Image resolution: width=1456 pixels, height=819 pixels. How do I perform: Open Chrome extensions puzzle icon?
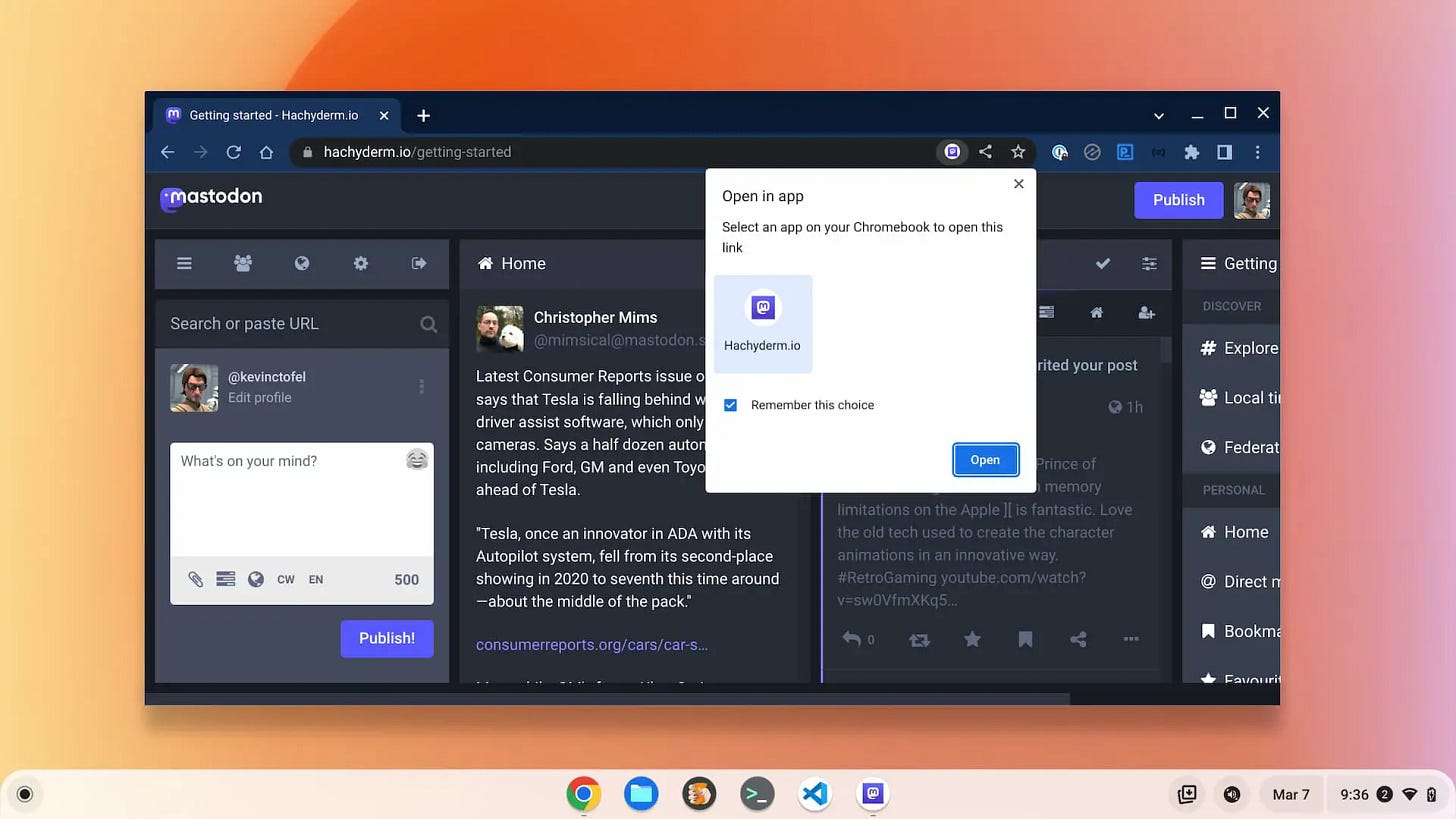pos(1191,152)
